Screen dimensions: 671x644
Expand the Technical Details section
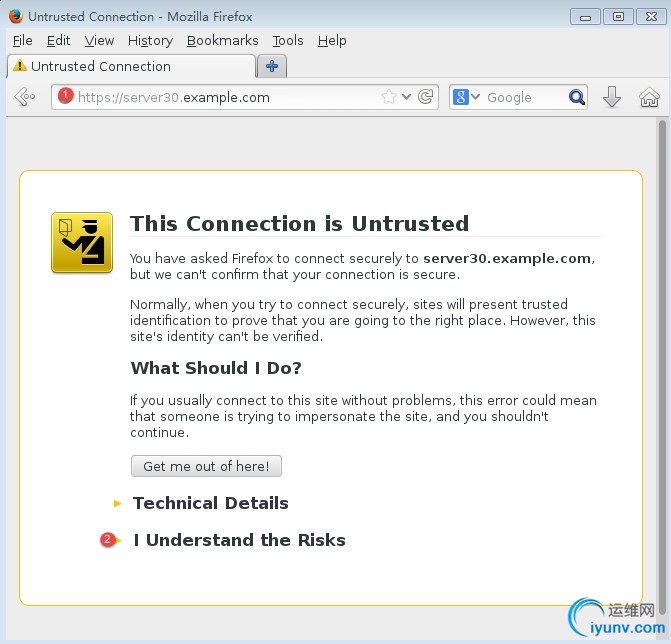tap(211, 503)
